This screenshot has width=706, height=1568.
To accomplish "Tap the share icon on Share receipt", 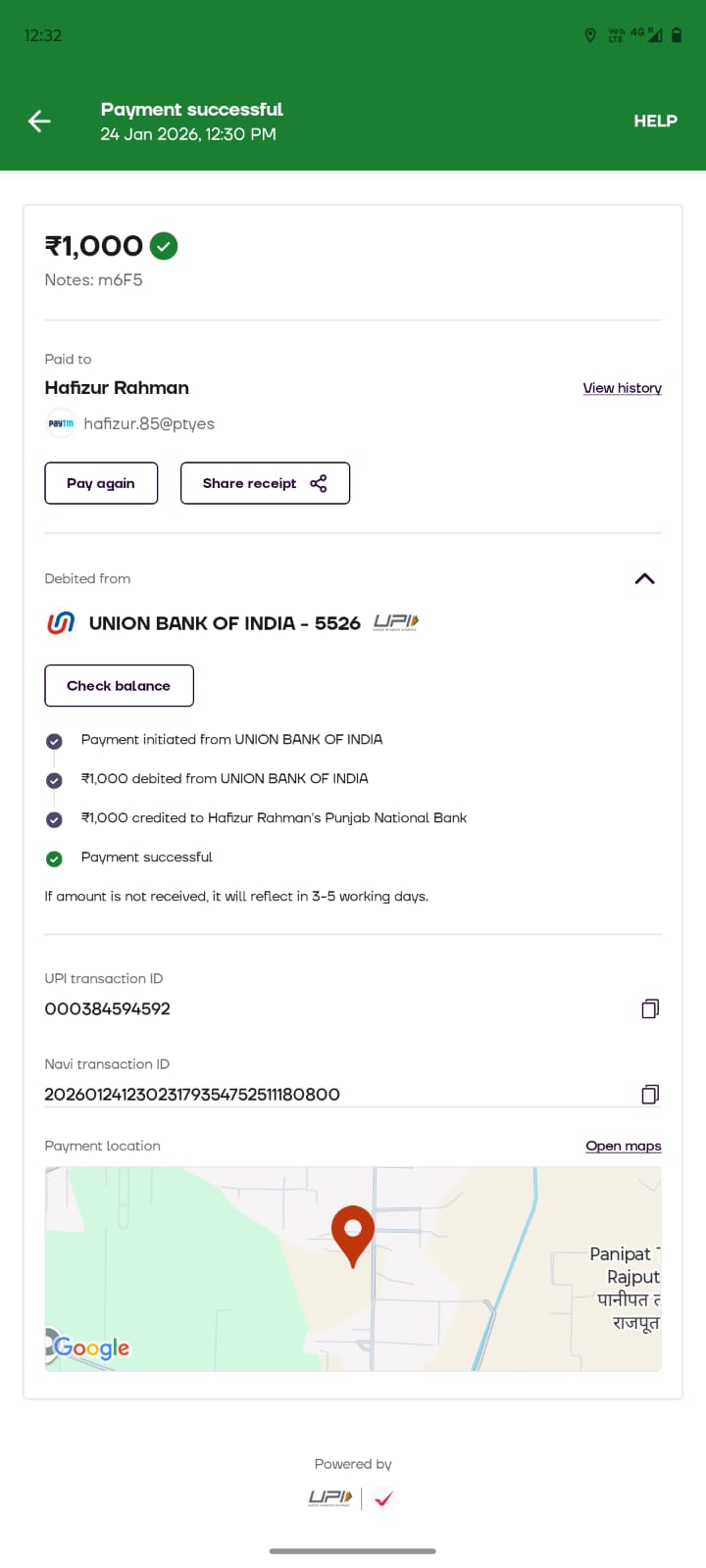I will 319,483.
